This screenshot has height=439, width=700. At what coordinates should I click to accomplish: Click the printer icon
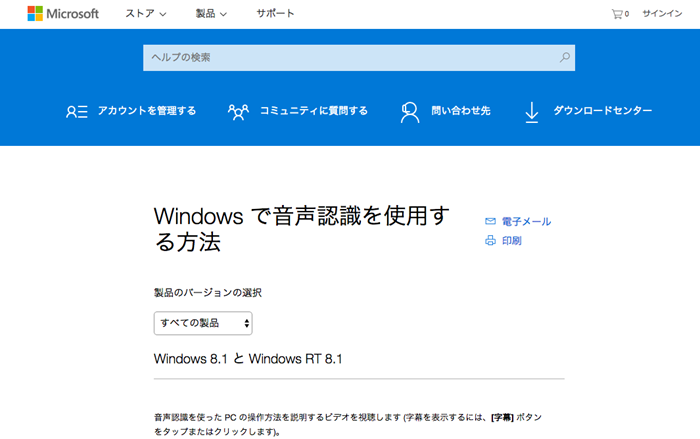point(490,240)
